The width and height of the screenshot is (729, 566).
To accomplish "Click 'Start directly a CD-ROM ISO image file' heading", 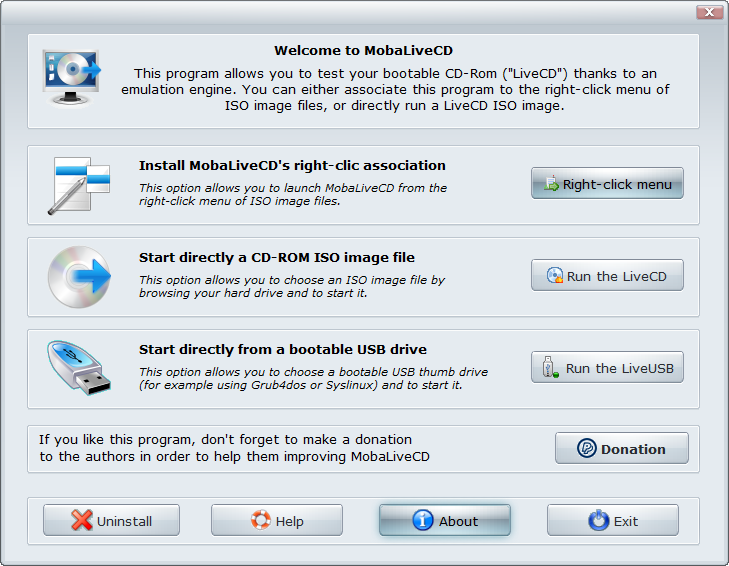I will tap(277, 258).
